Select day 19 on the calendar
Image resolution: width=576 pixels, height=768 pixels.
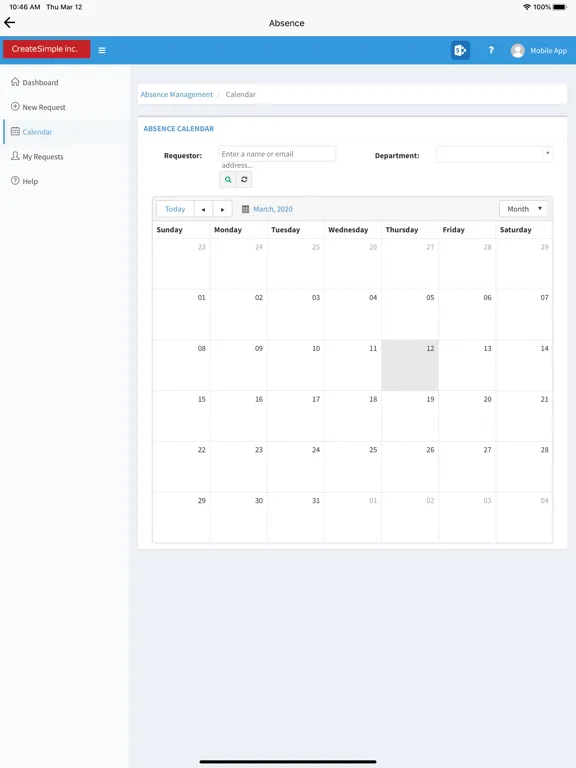[410, 416]
